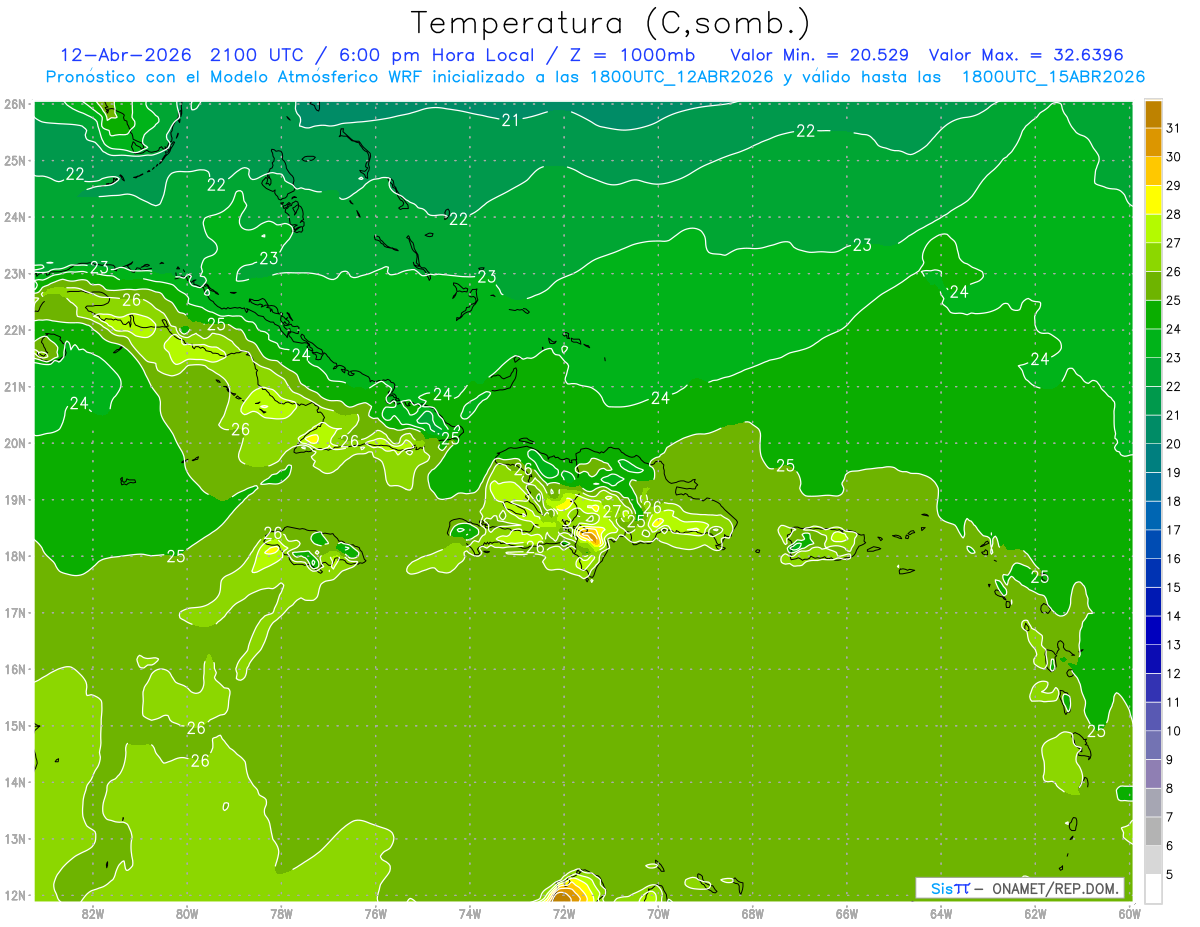Click the 82W longitude axis label
Viewport: 1200px width, 927px height.
[93, 913]
